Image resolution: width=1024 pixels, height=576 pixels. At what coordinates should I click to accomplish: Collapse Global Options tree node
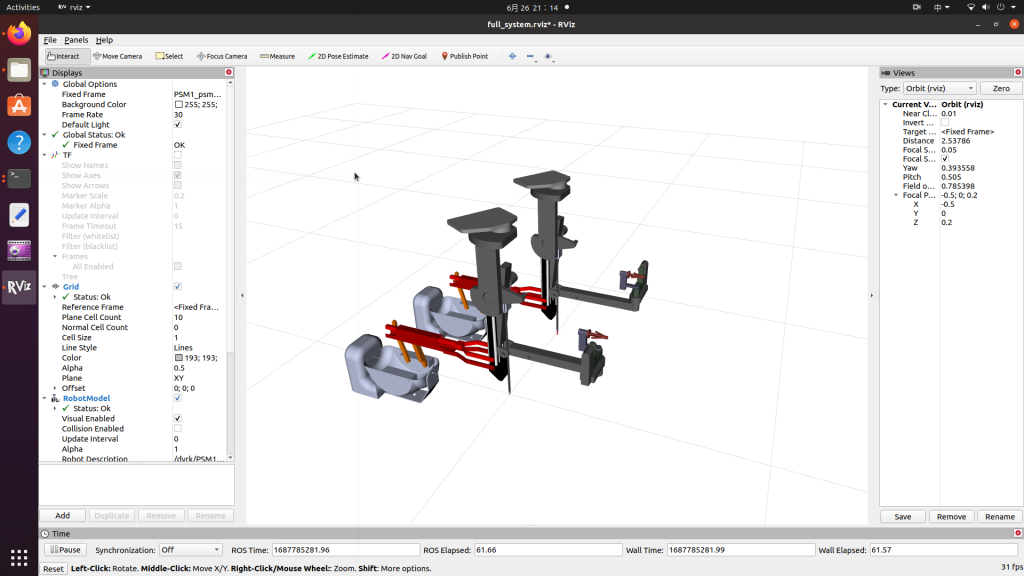coord(44,84)
